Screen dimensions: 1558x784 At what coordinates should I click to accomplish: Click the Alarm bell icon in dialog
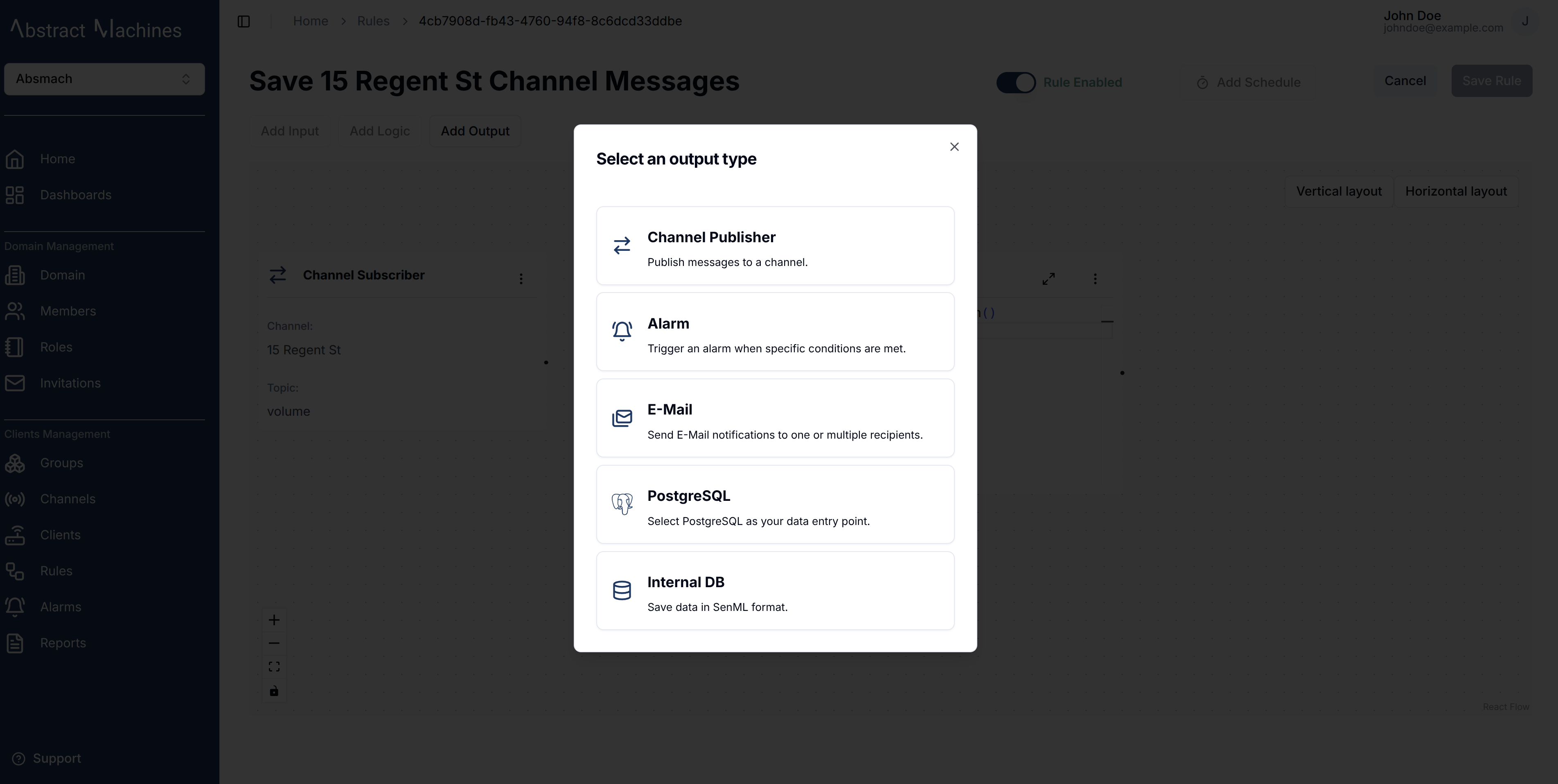click(622, 331)
